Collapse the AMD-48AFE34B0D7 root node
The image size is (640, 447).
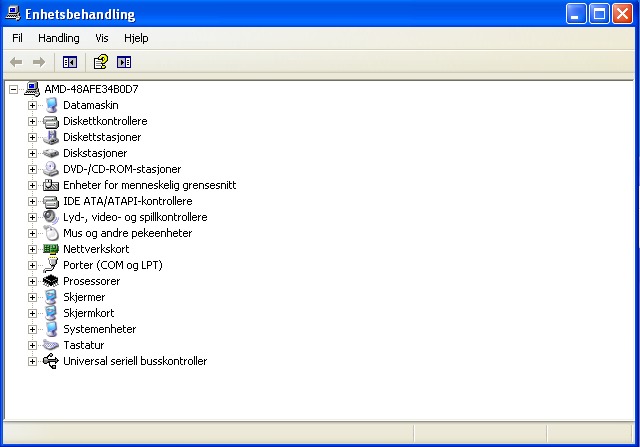click(x=13, y=89)
